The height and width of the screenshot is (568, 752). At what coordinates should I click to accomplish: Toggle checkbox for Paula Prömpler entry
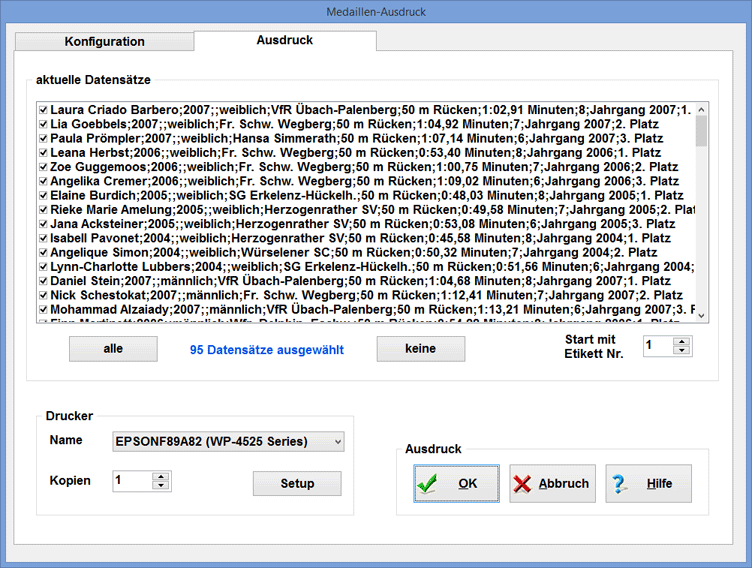(42, 138)
